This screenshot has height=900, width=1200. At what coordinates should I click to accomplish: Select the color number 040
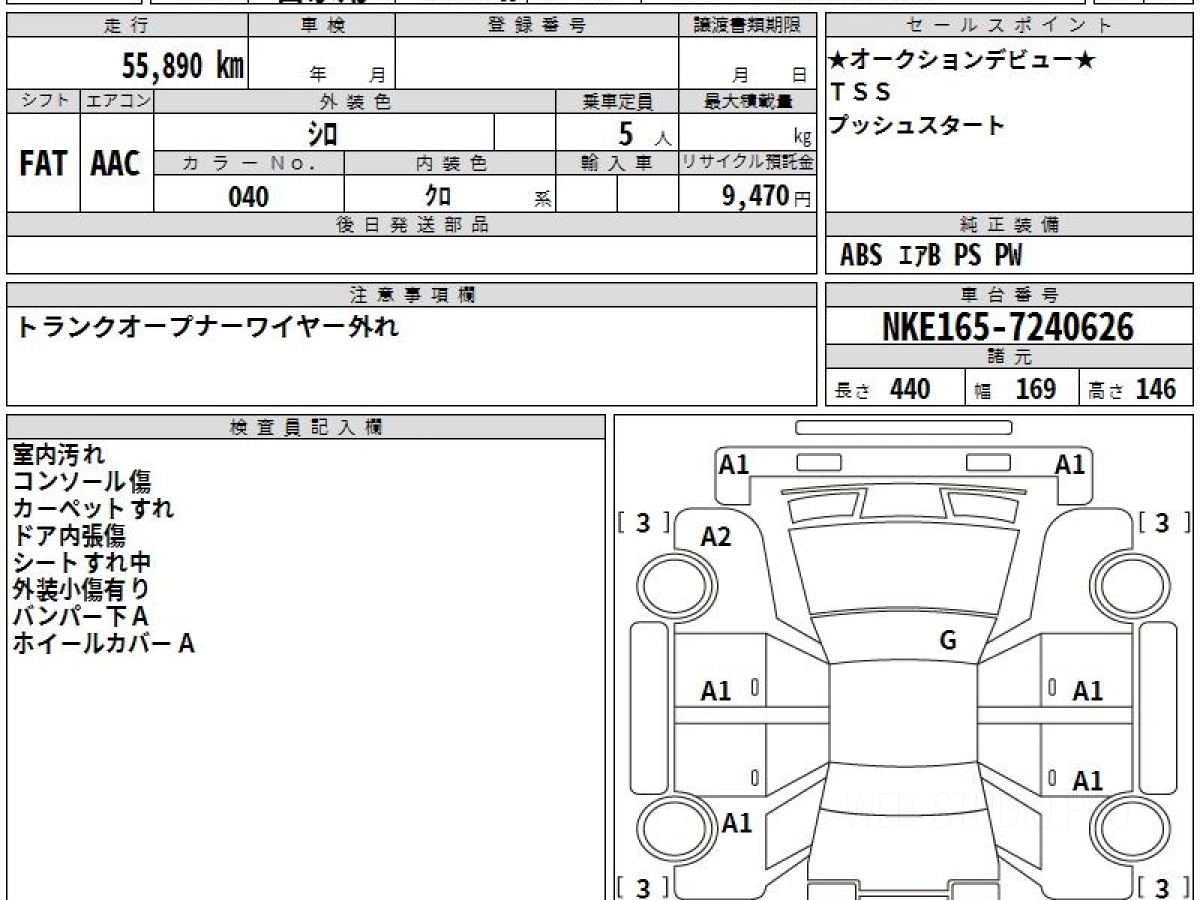[x=249, y=197]
